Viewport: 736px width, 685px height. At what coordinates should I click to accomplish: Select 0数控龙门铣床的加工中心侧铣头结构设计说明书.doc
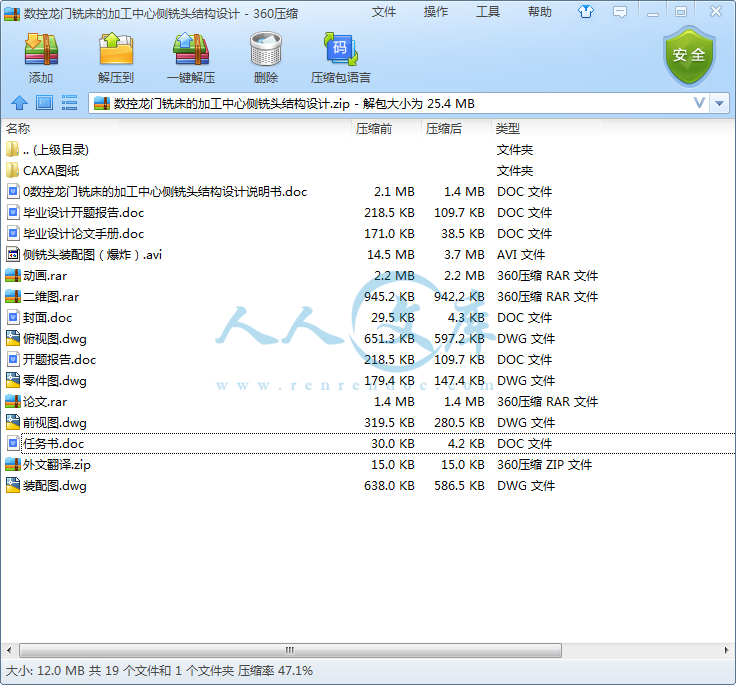[165, 192]
